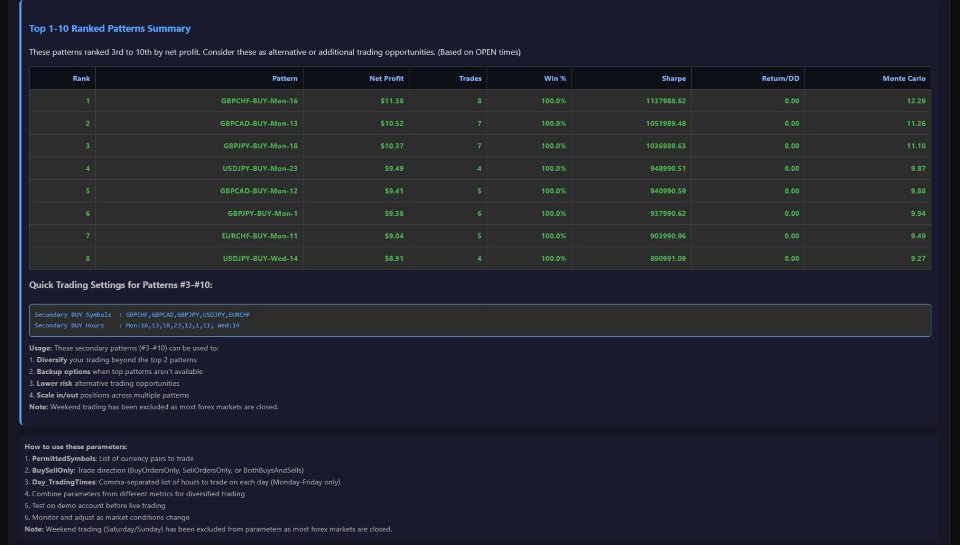Click the 'Top 1-10 Ranked Patterns Summary' heading

[x=110, y=29]
